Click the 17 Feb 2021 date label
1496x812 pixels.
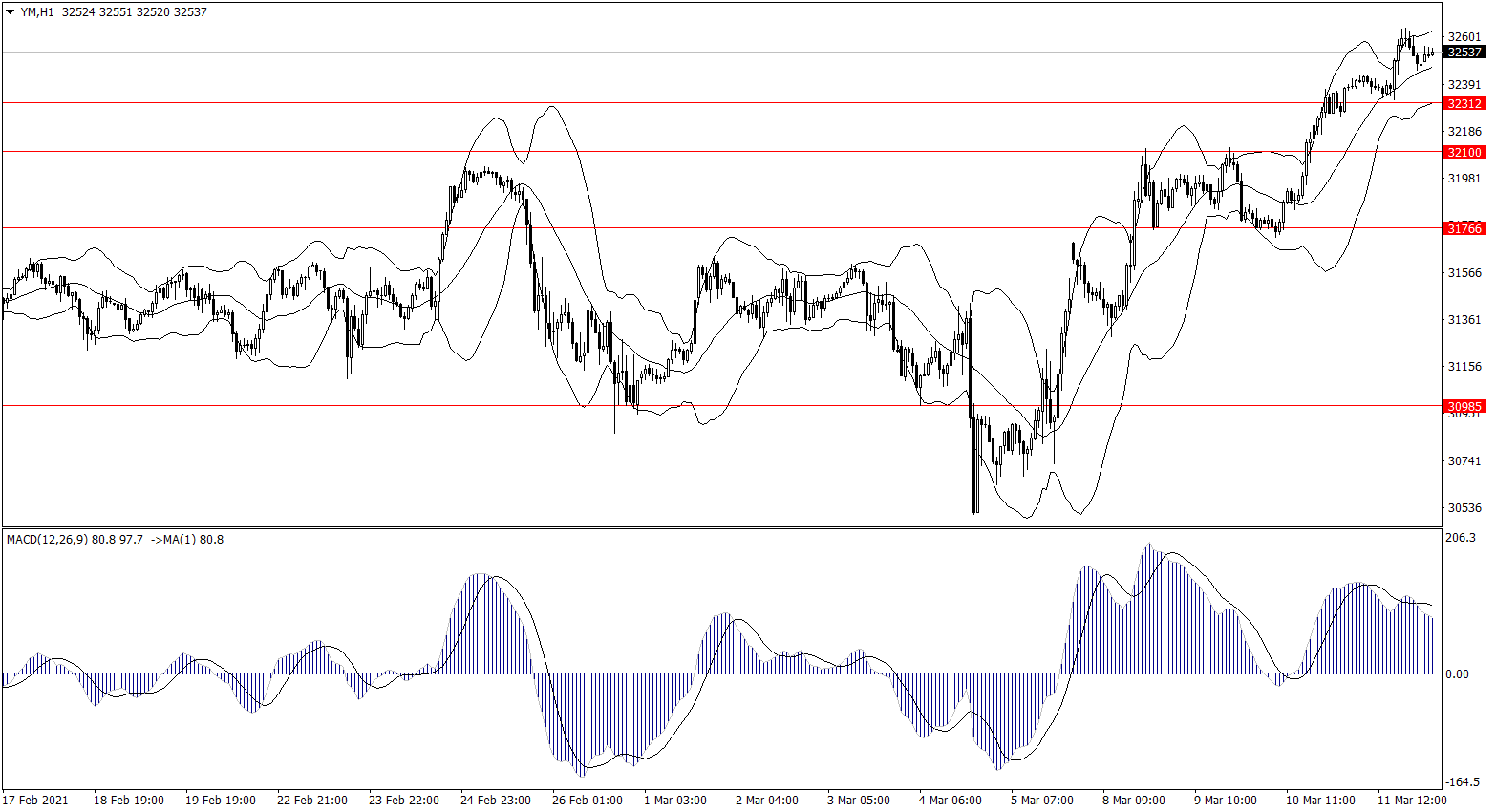coord(36,800)
